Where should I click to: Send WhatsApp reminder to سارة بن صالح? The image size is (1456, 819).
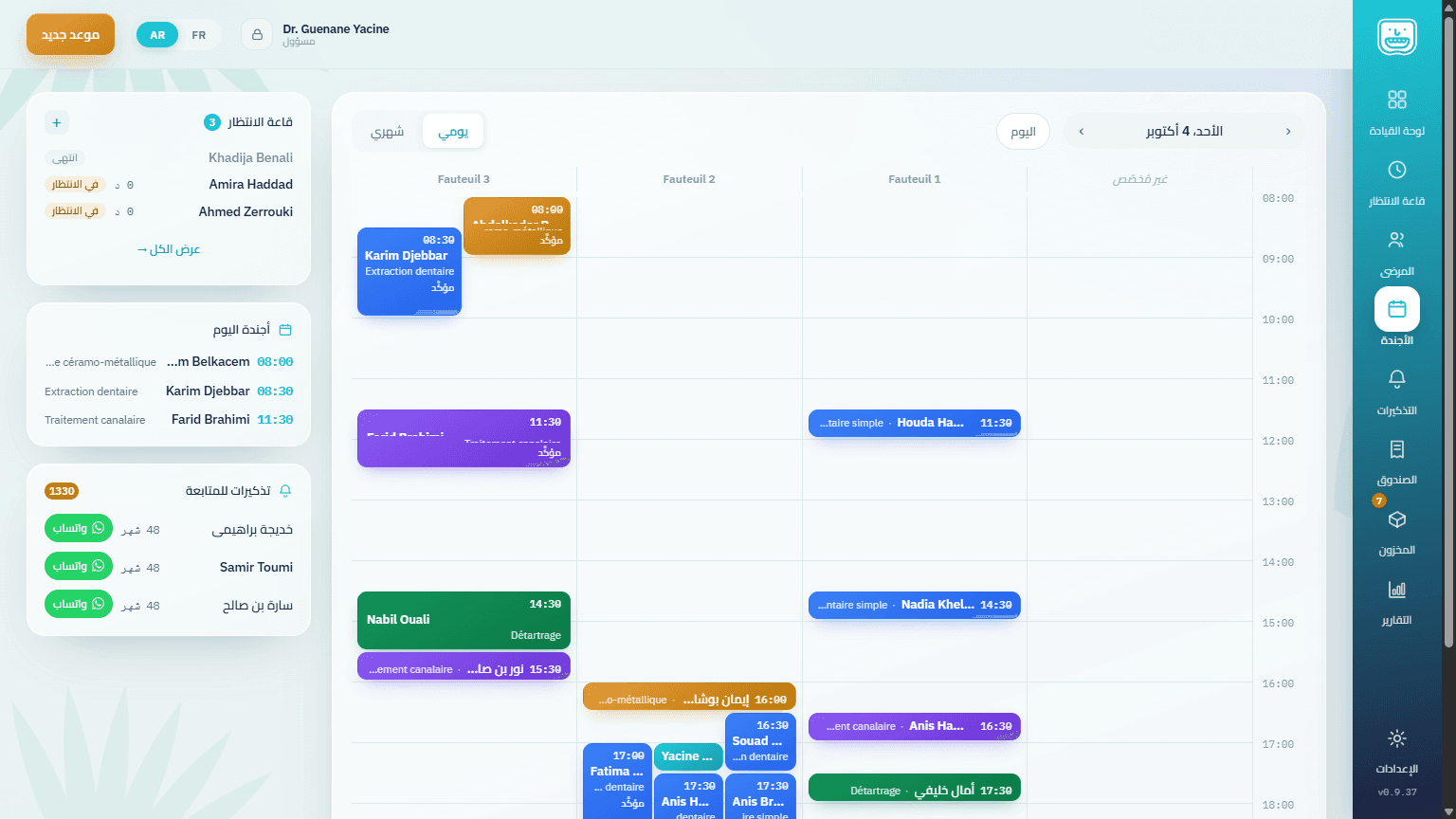(79, 604)
